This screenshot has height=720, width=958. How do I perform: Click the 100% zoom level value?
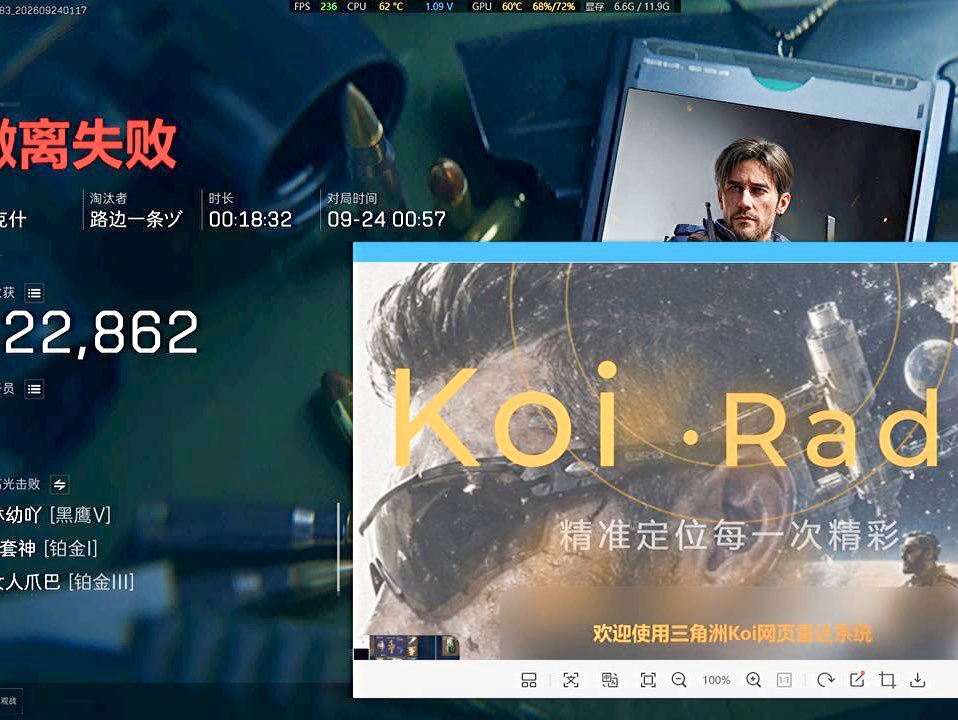716,680
